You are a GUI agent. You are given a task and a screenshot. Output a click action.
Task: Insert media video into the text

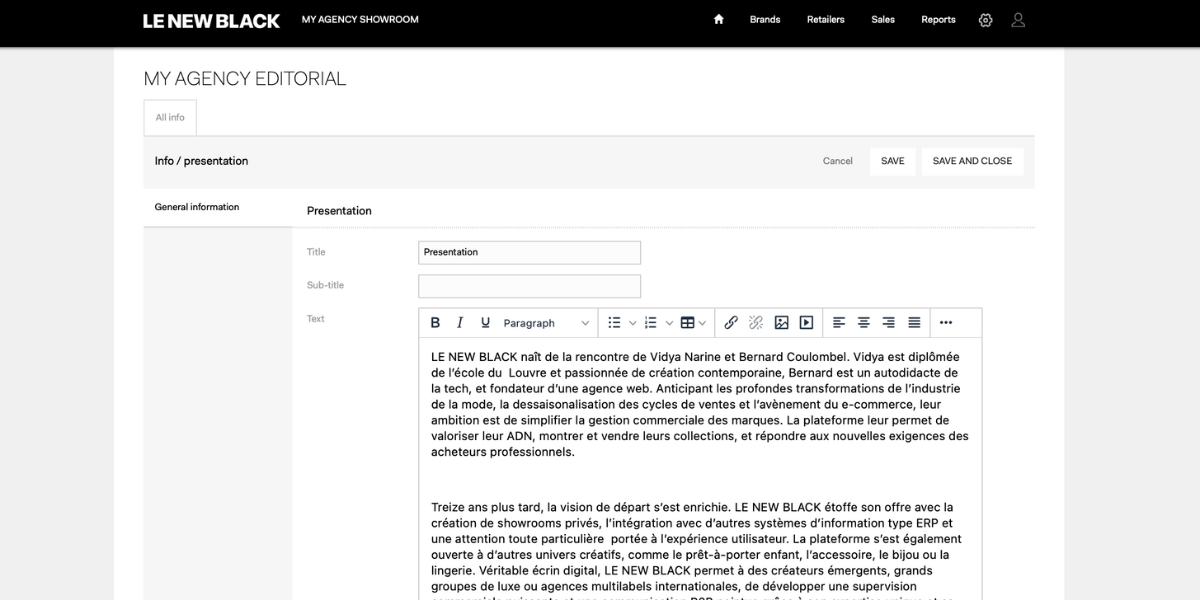click(x=806, y=323)
